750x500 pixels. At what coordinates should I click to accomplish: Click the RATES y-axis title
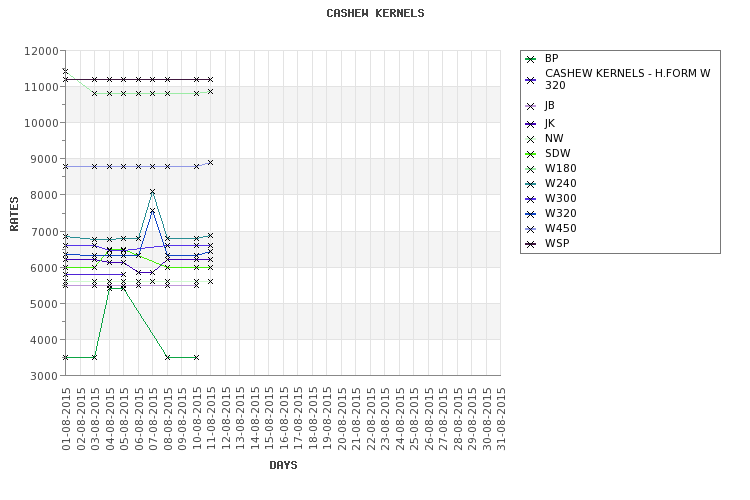[x=14, y=213]
